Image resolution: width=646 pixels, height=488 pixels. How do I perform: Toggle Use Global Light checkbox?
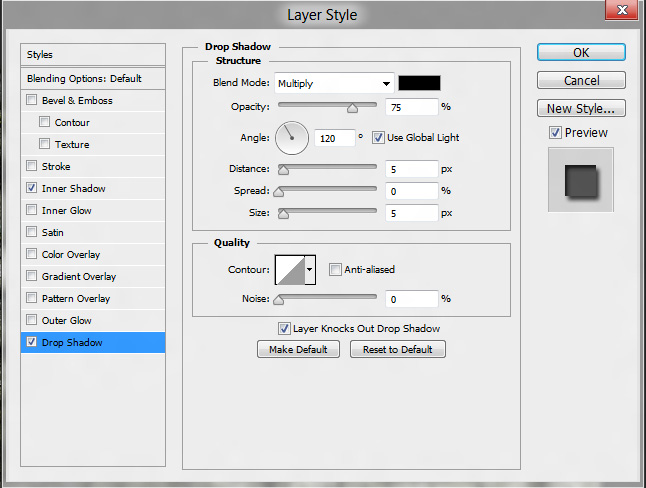pos(378,137)
